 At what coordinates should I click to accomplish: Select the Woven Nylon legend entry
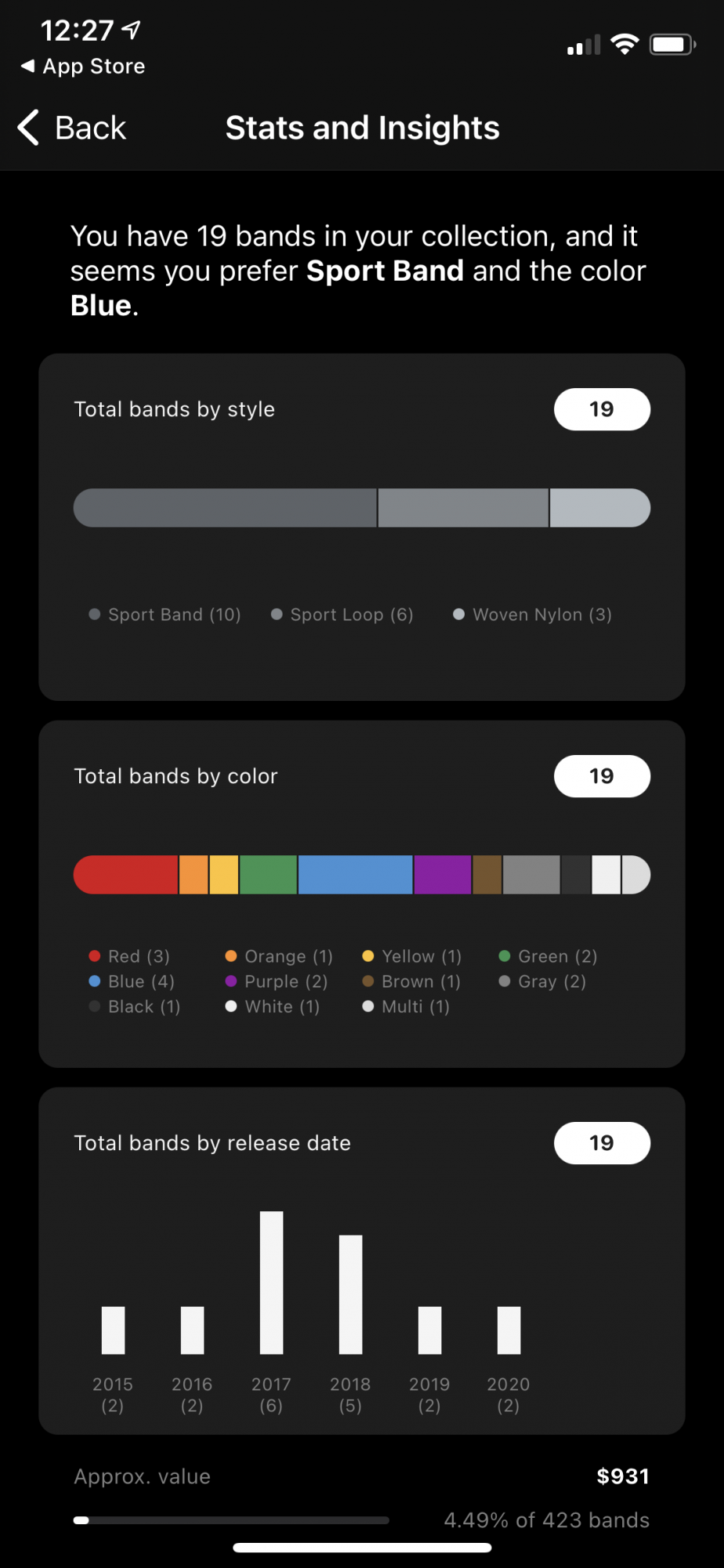pyautogui.click(x=533, y=615)
